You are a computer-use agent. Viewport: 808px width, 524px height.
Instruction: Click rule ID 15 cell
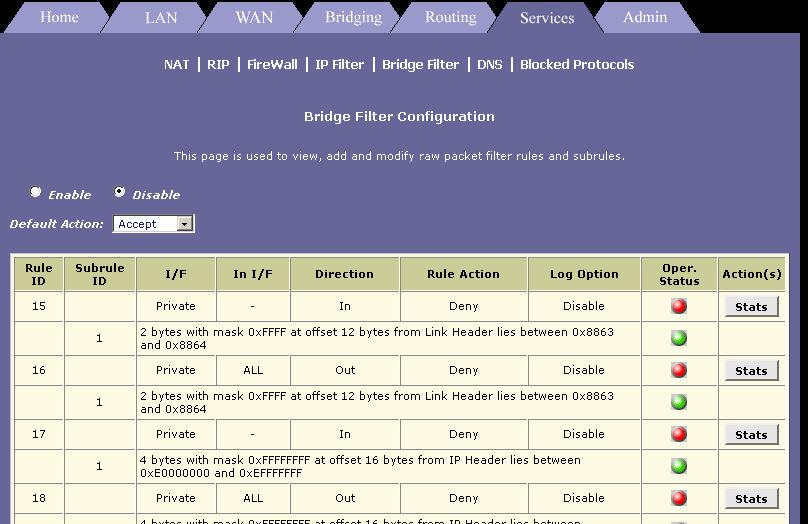39,306
